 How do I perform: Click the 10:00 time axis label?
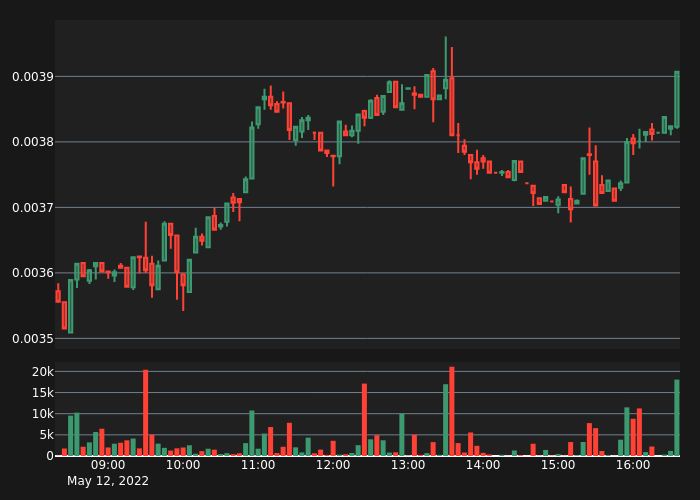coord(183,465)
